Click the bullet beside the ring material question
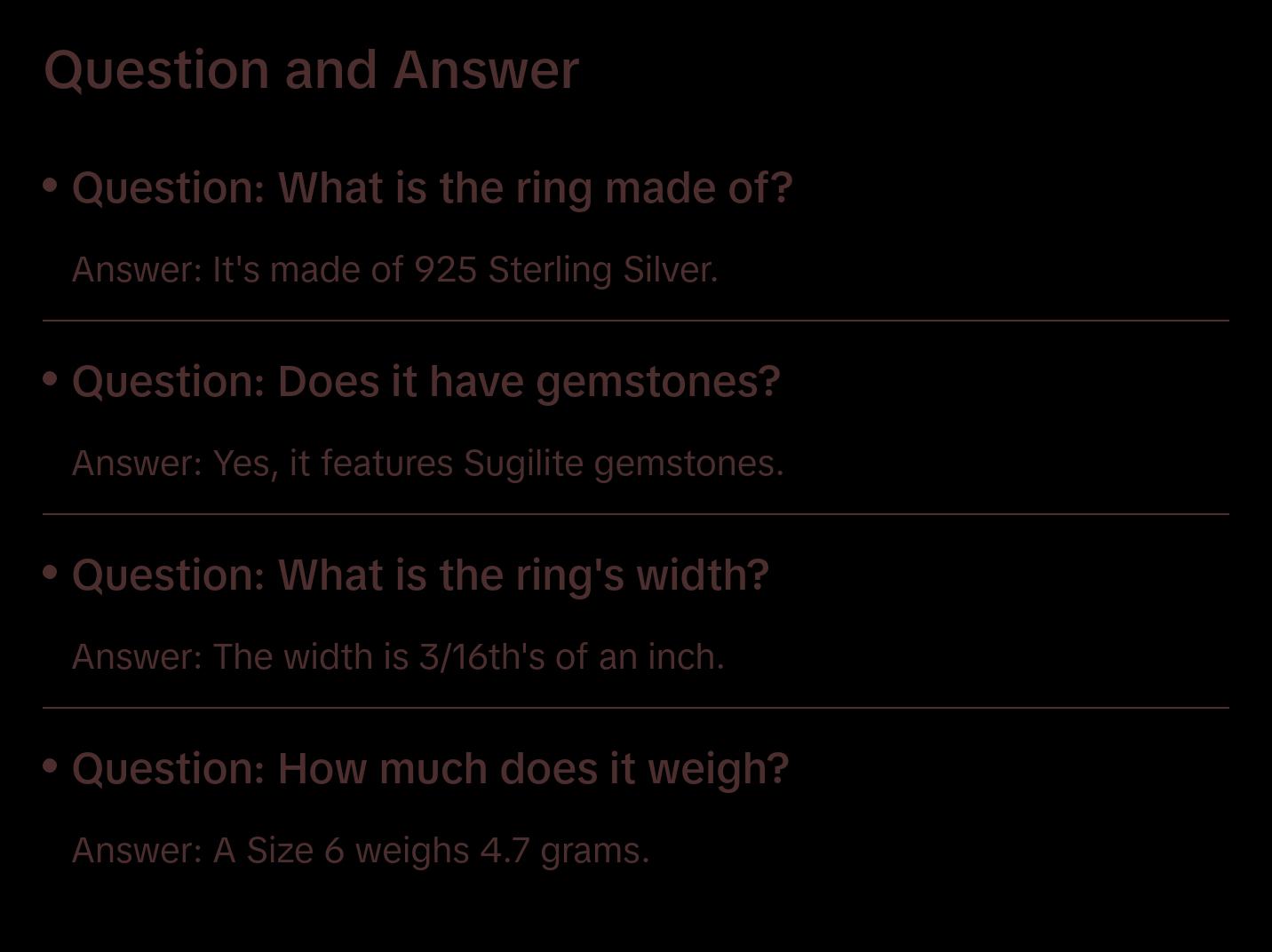The width and height of the screenshot is (1272, 952). coord(51,186)
